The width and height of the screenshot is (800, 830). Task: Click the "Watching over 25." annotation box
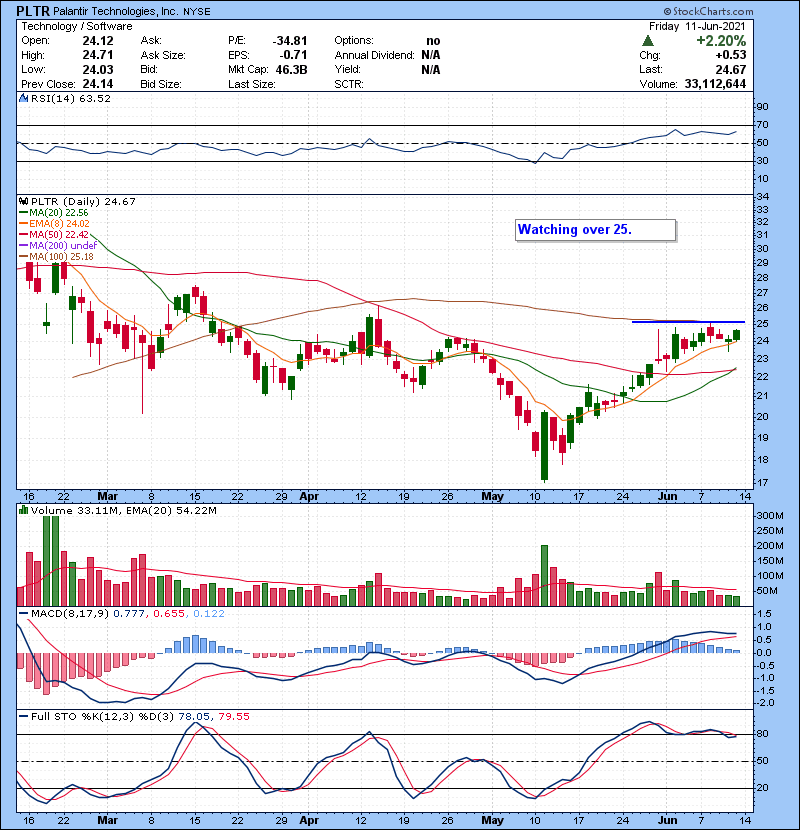[x=596, y=230]
